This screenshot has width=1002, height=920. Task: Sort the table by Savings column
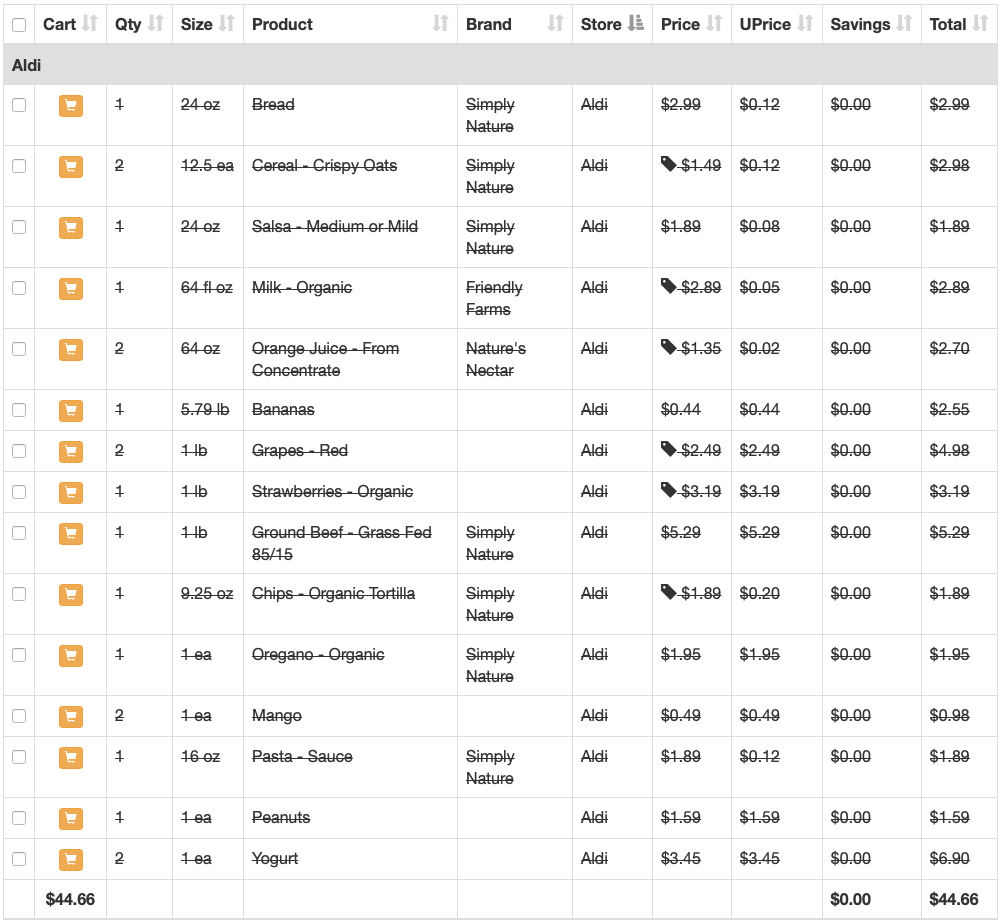click(872, 24)
